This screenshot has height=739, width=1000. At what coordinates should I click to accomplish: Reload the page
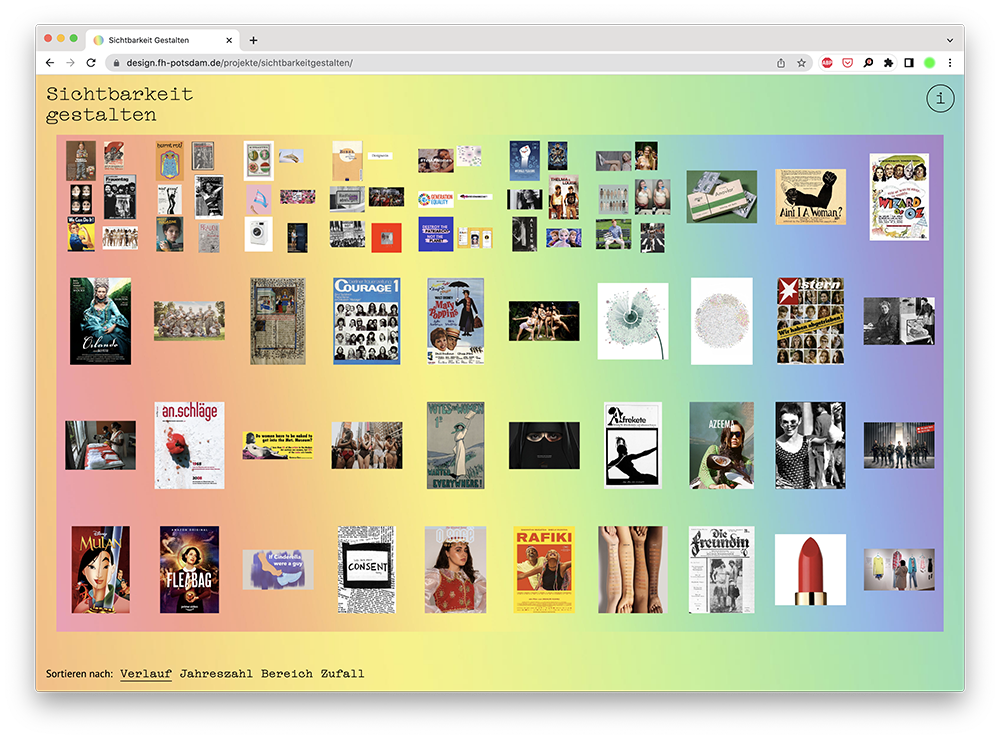(x=91, y=63)
